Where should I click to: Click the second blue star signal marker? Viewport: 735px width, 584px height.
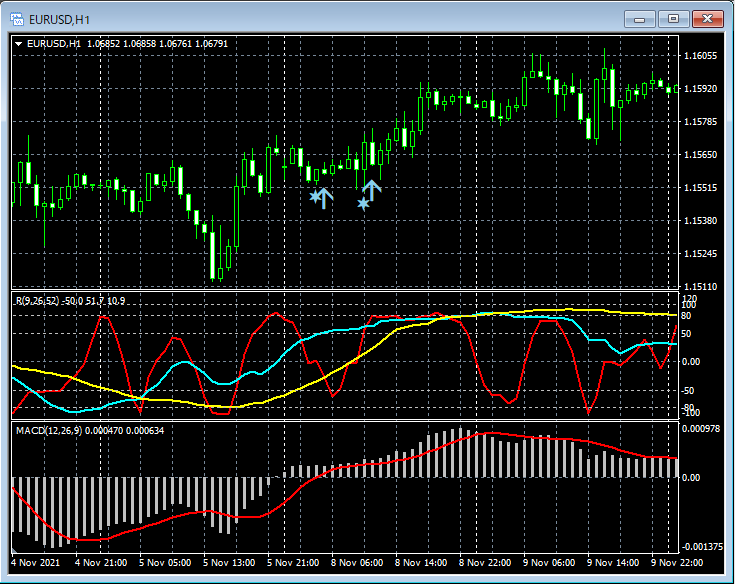coord(363,203)
